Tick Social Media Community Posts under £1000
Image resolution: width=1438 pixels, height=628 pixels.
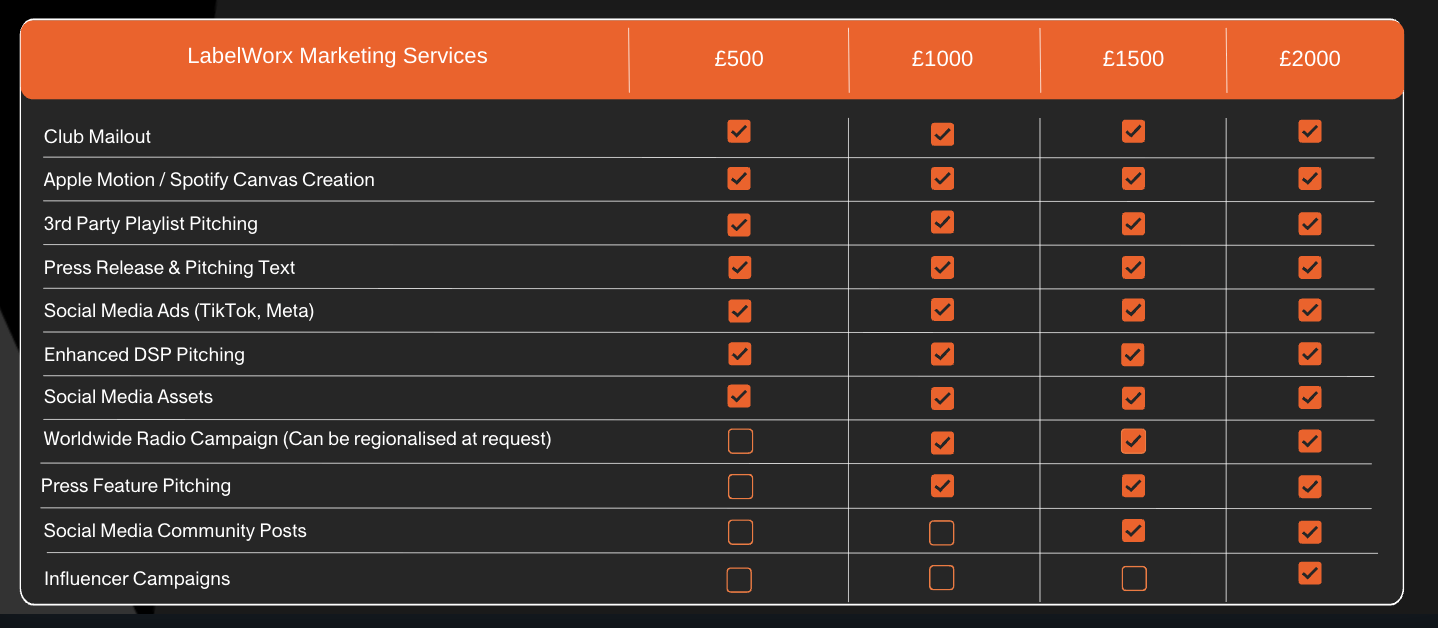[941, 533]
